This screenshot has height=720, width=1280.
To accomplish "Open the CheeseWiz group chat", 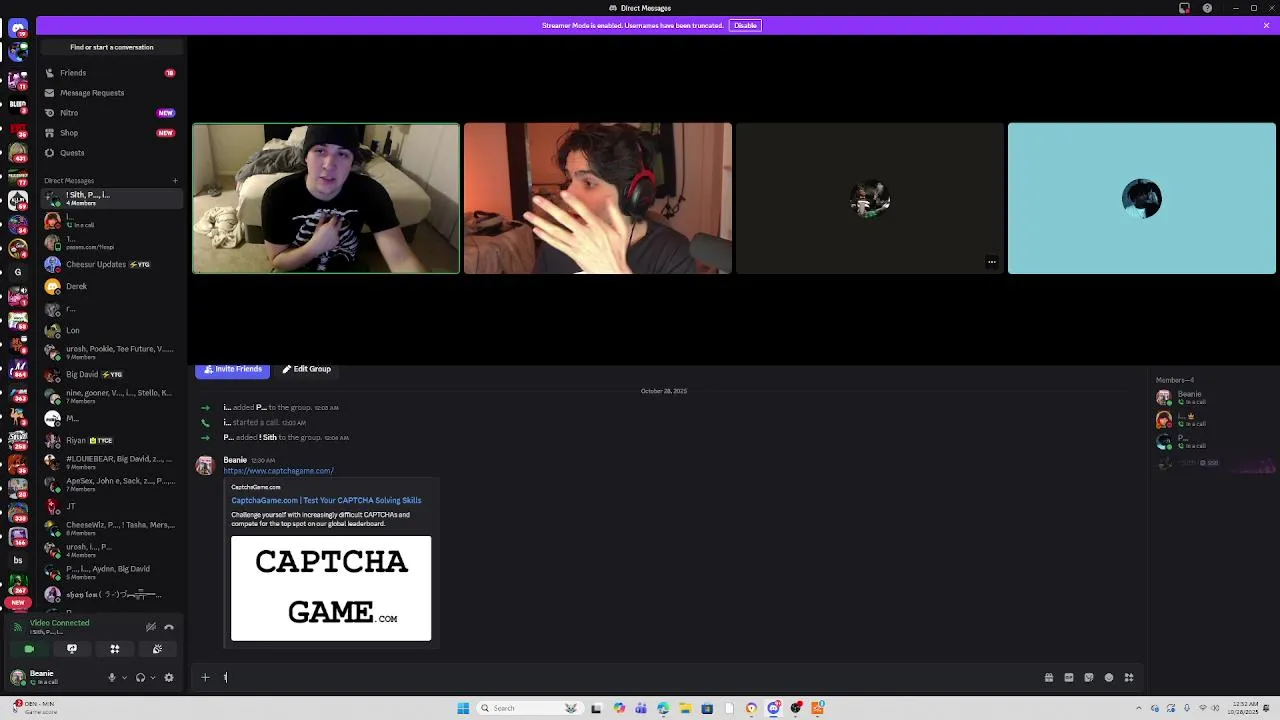I will (x=111, y=528).
